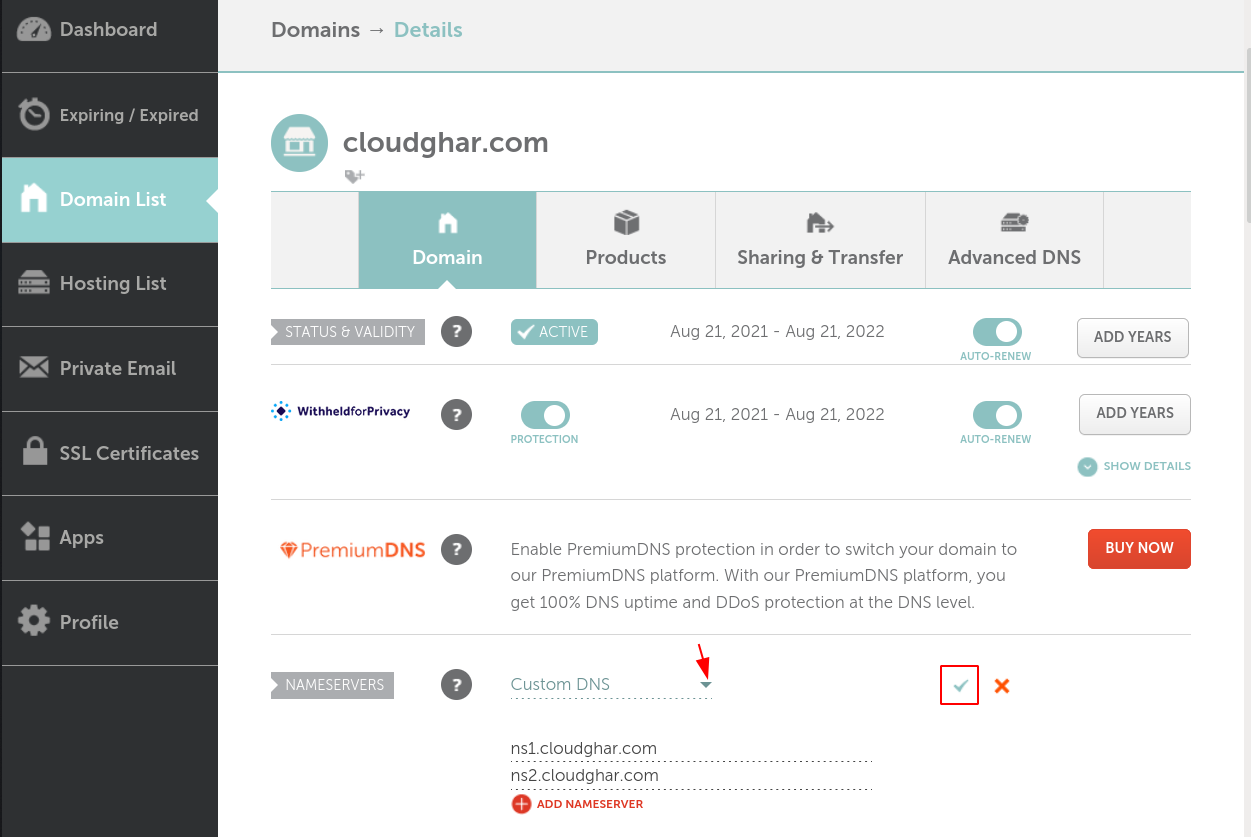Toggle Auto-Renew for WithheldforPrivacy
Image resolution: width=1251 pixels, height=837 pixels.
[x=996, y=415]
